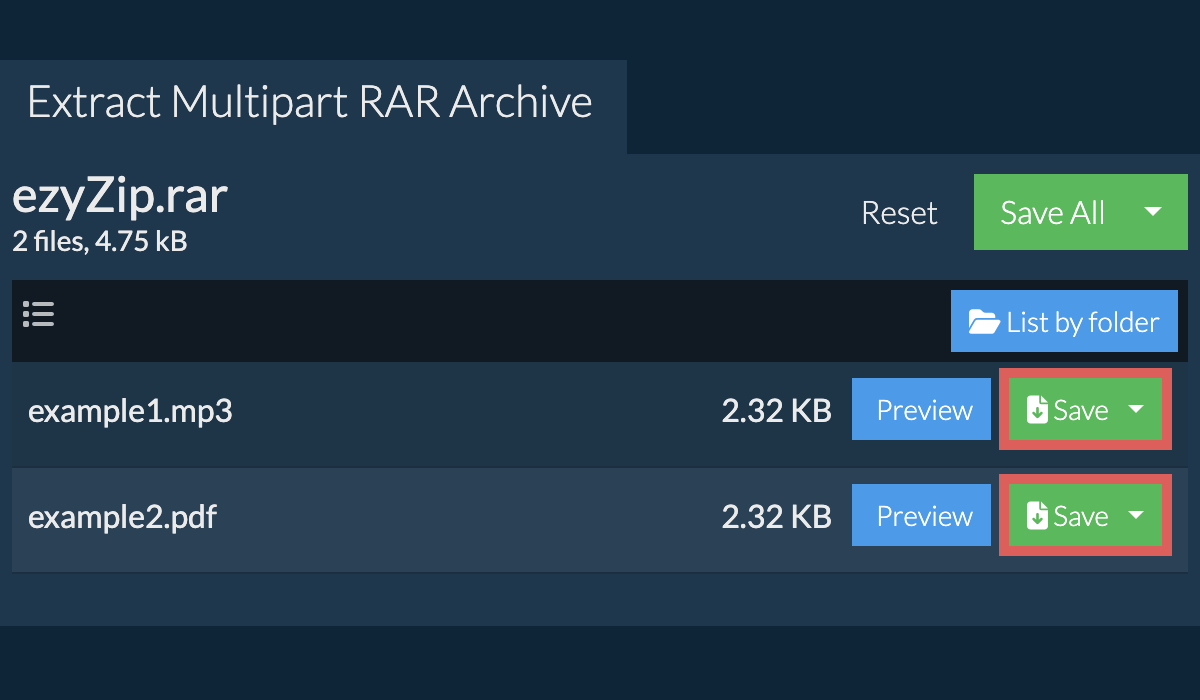Click the Reset link
The height and width of the screenshot is (700, 1200).
point(899,213)
